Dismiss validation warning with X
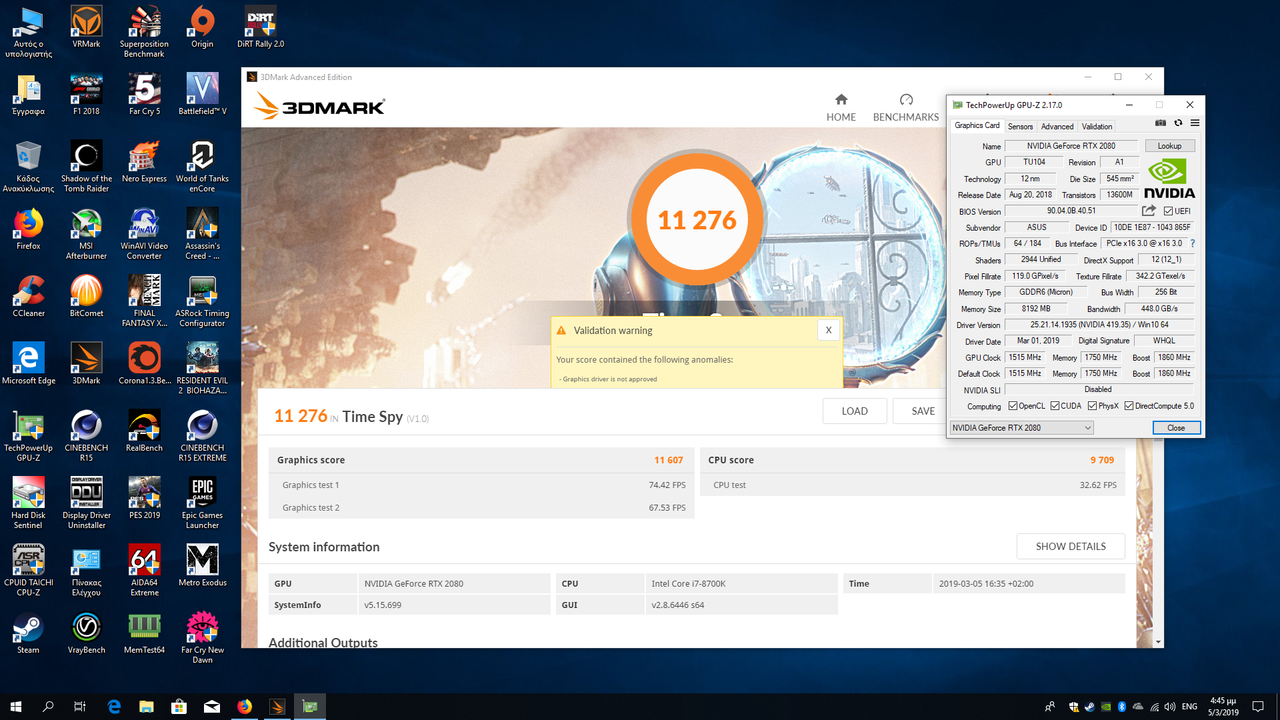The width and height of the screenshot is (1280, 720). click(828, 330)
